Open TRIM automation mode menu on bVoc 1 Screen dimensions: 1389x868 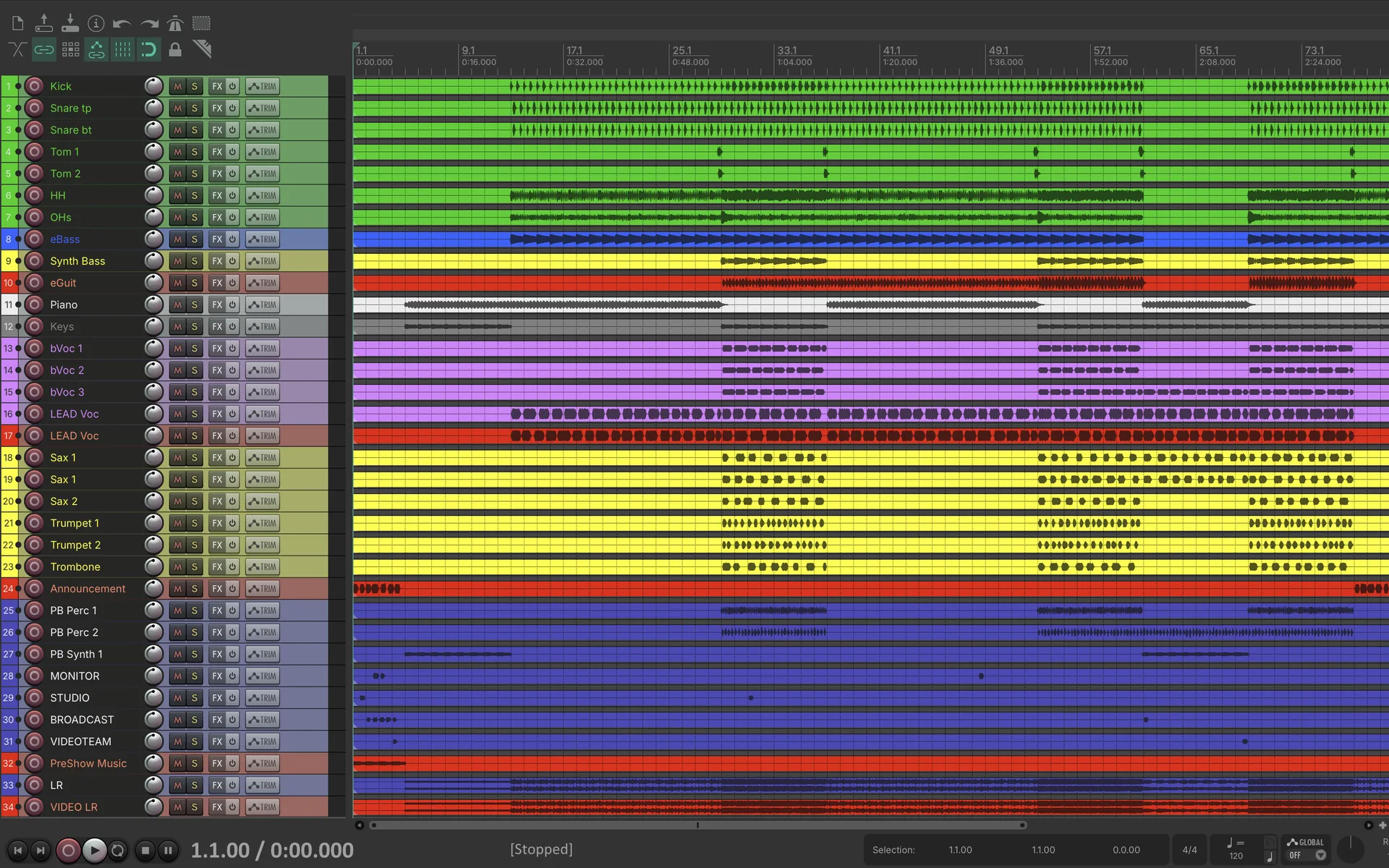(x=262, y=348)
